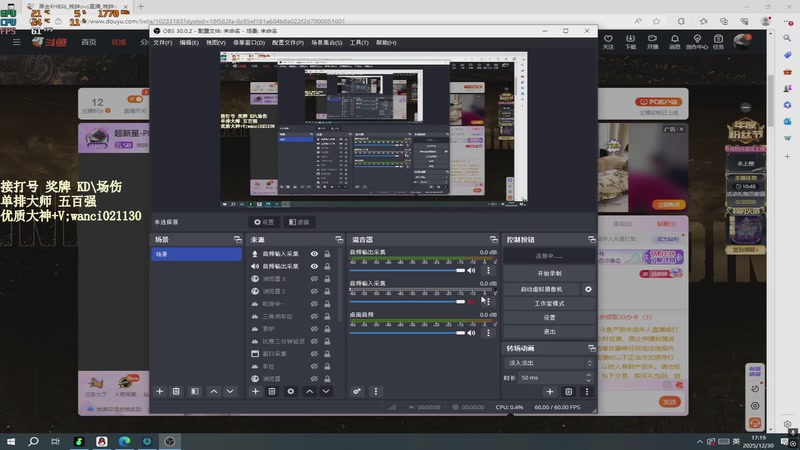Viewport: 800px width, 450px height.
Task: Add a transition with plus icon
Action: point(550,391)
